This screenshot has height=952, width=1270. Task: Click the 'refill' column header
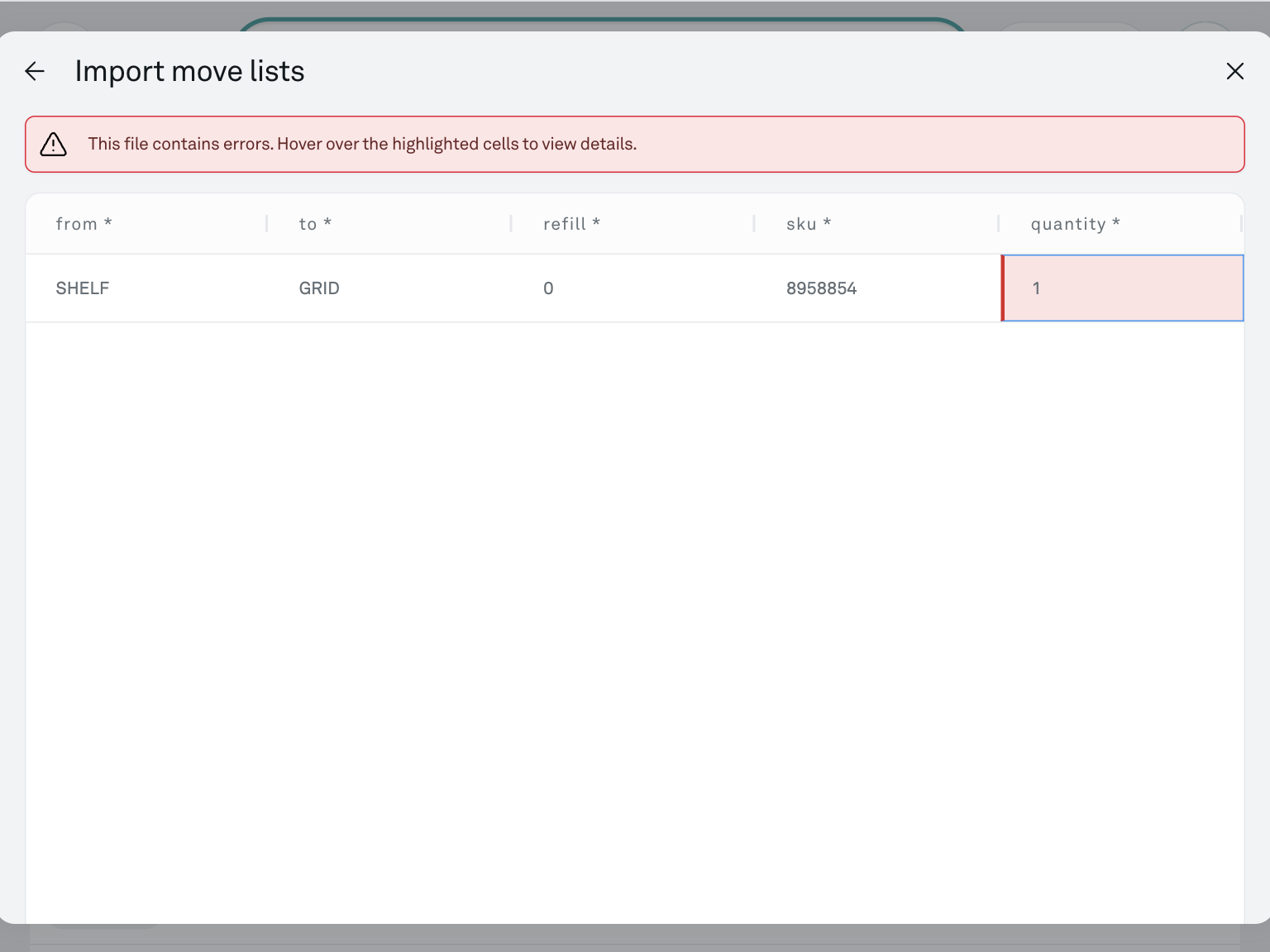571,224
